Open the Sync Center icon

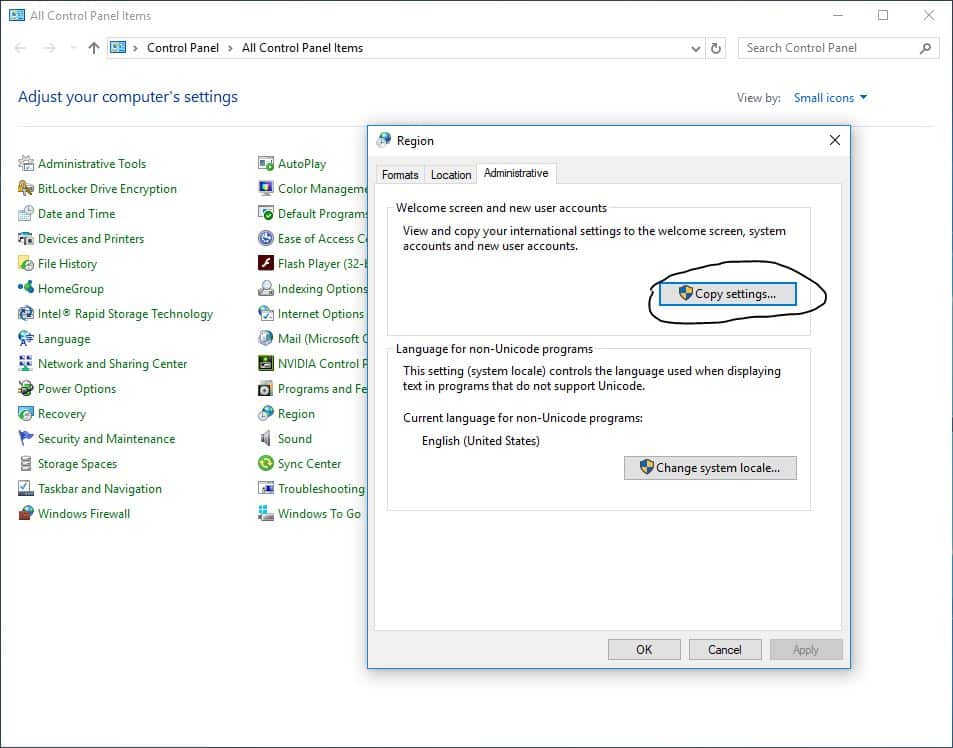click(266, 464)
